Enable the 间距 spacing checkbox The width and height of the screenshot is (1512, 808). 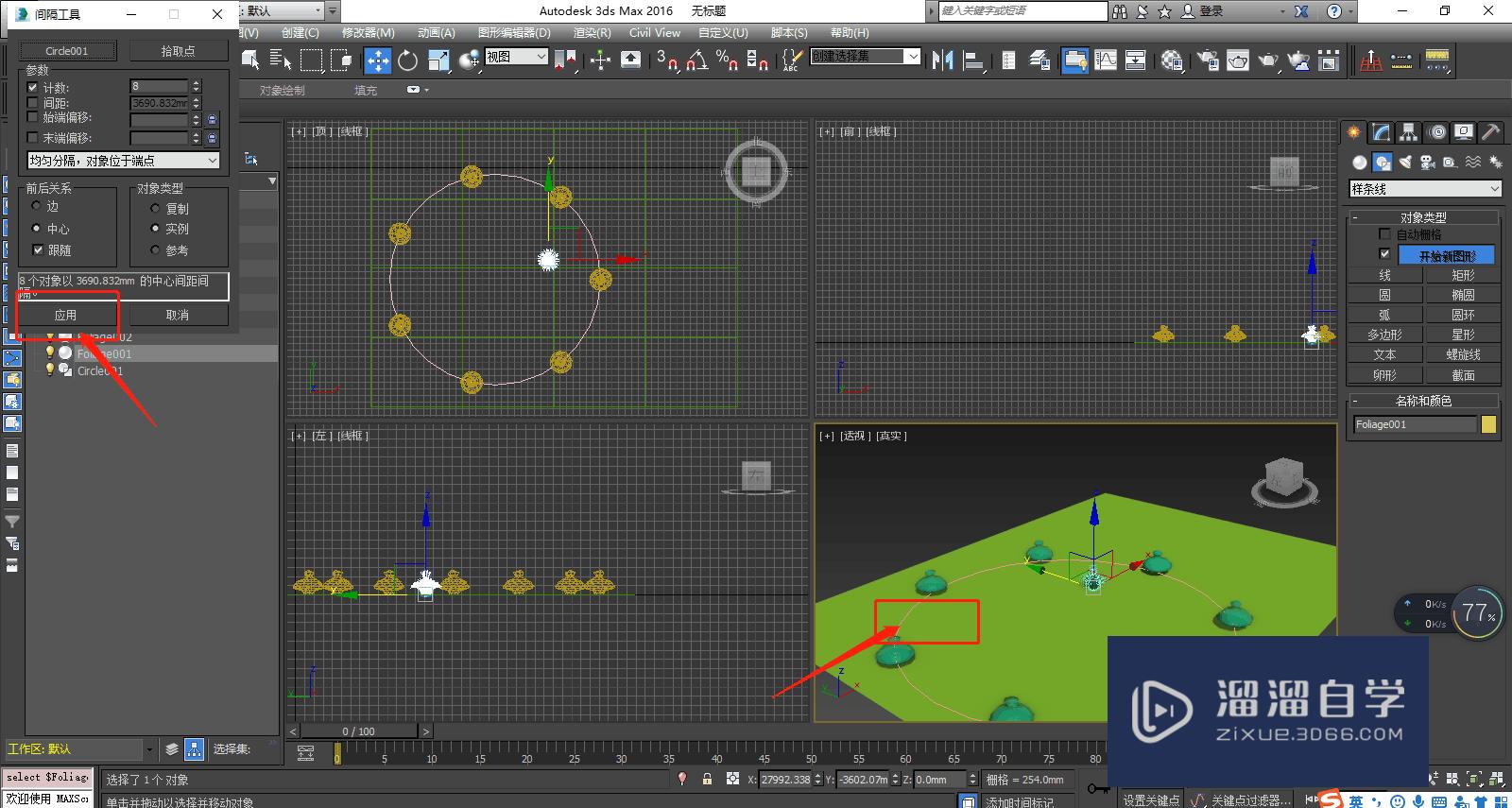[33, 103]
